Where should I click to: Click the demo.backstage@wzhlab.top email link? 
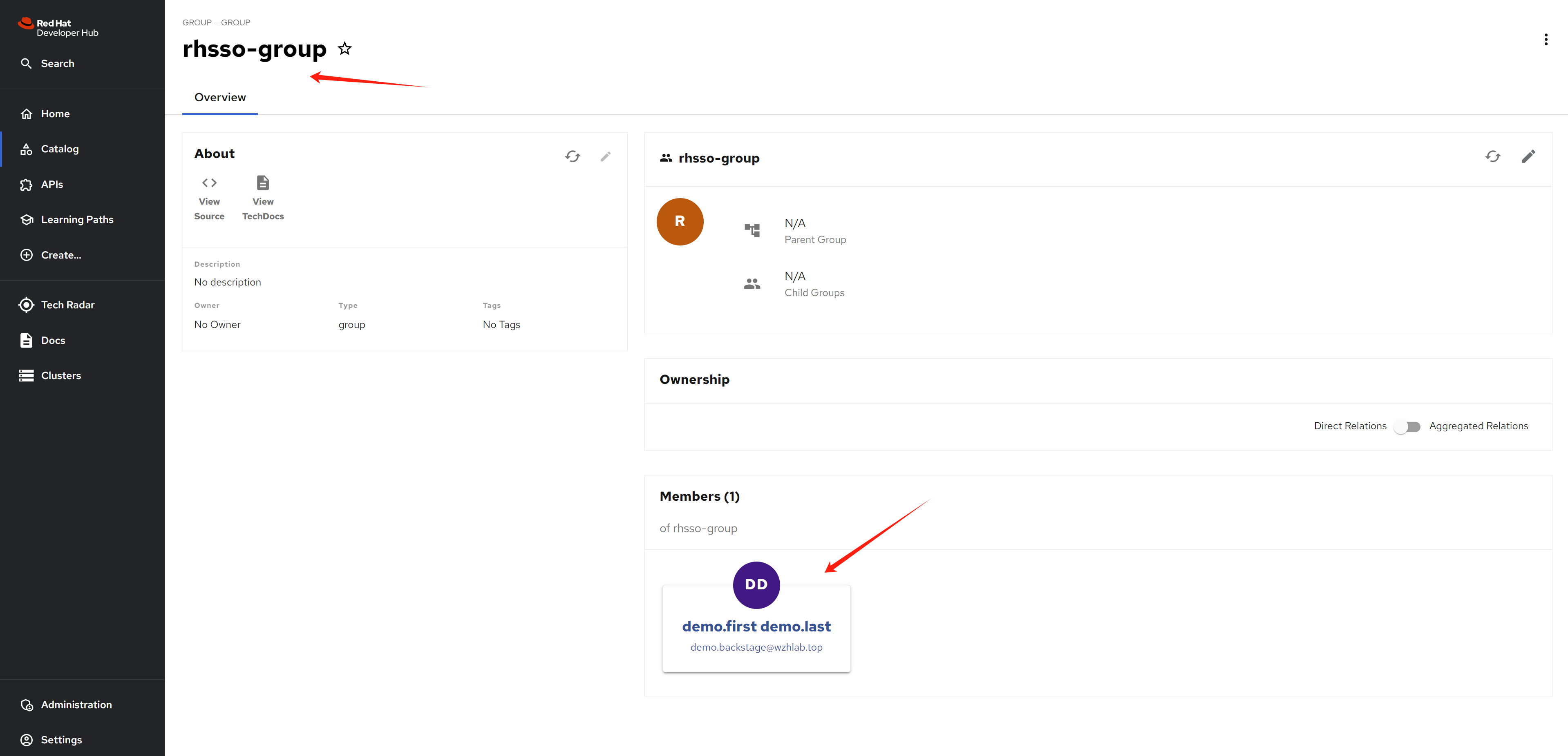tap(756, 647)
